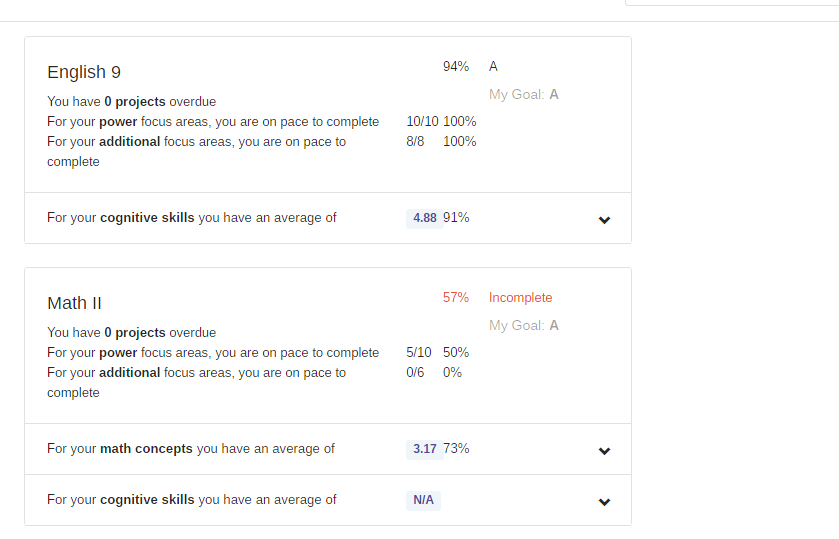The height and width of the screenshot is (539, 839).
Task: Click My Goal: A under English 9
Action: pos(524,95)
